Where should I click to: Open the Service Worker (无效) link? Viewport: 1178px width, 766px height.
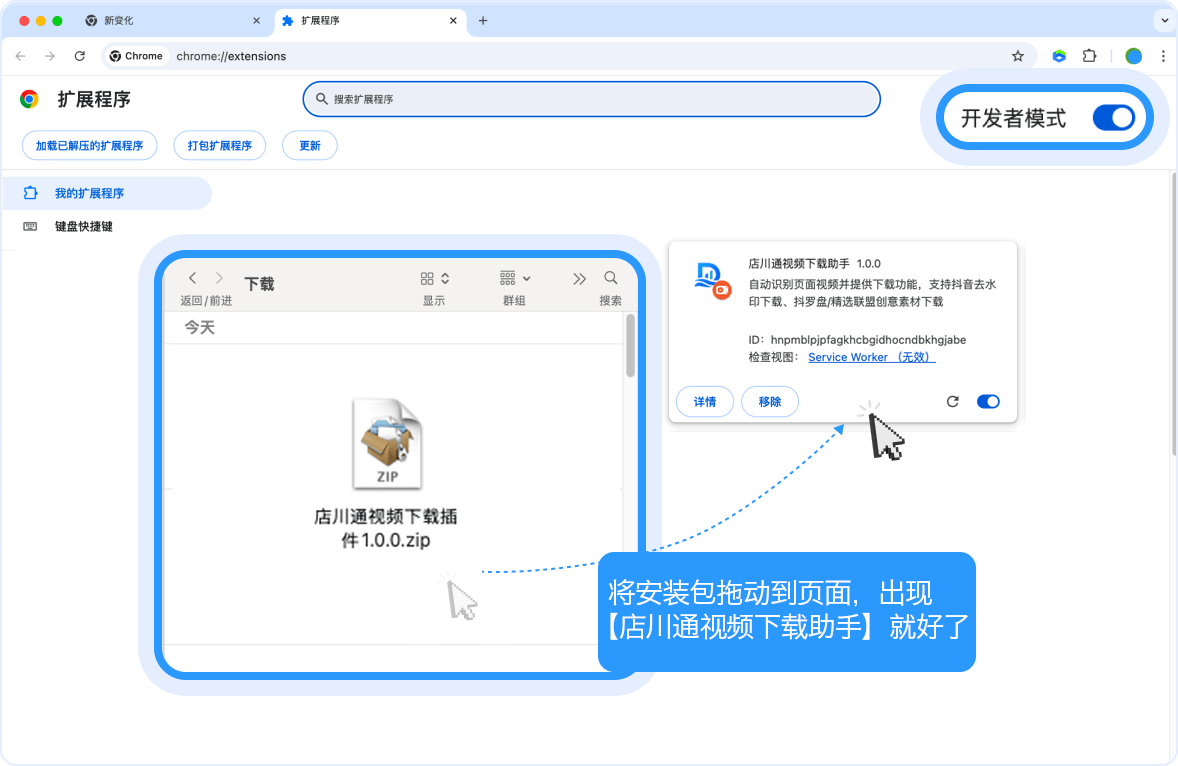871,357
